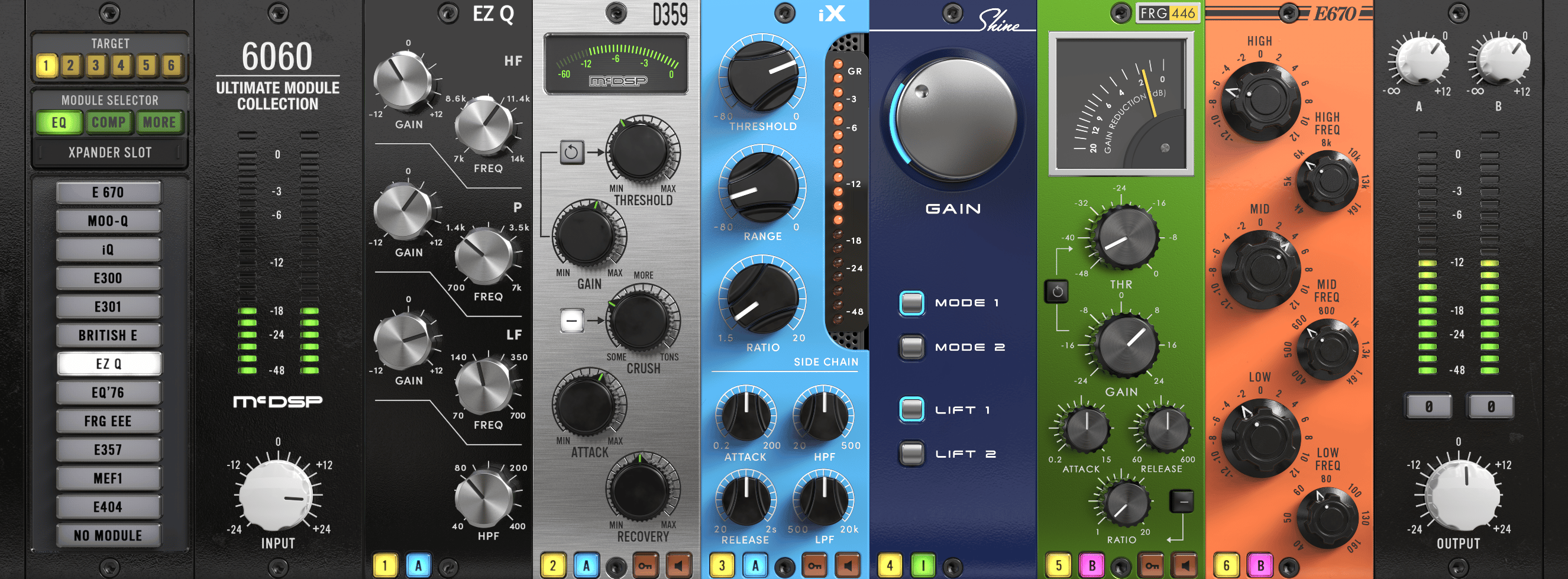Toggle MODE 1 on the Shine module
1568x579 pixels.
(x=911, y=303)
